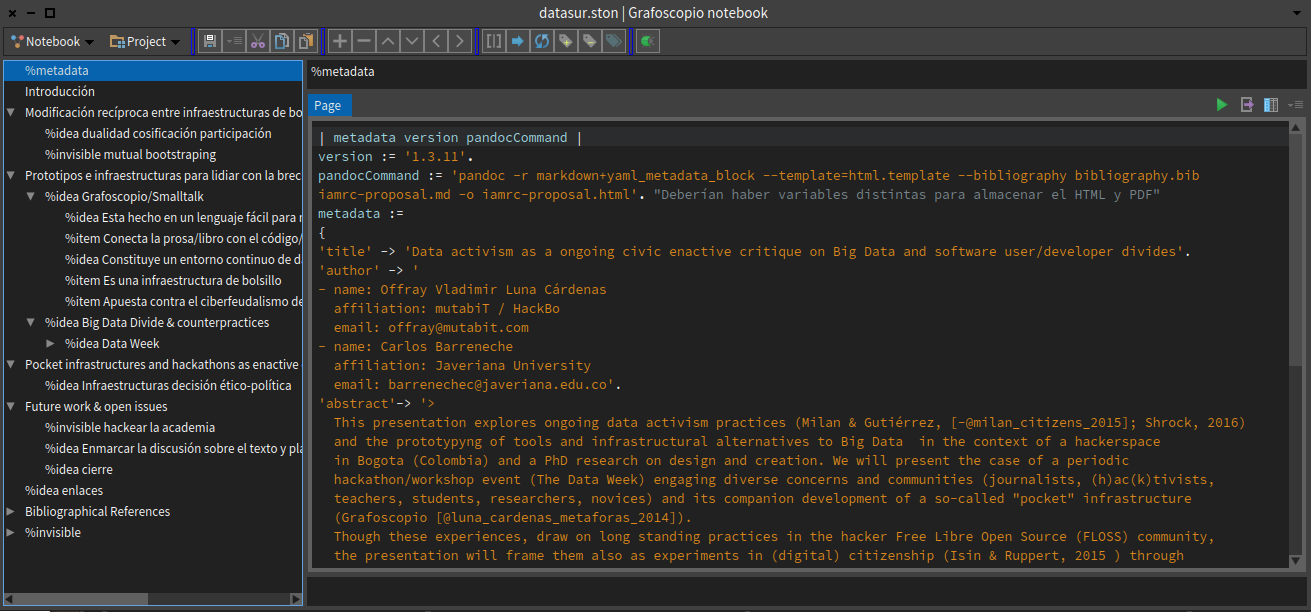Move the selected node up
Image resolution: width=1311 pixels, height=612 pixels.
[x=387, y=40]
